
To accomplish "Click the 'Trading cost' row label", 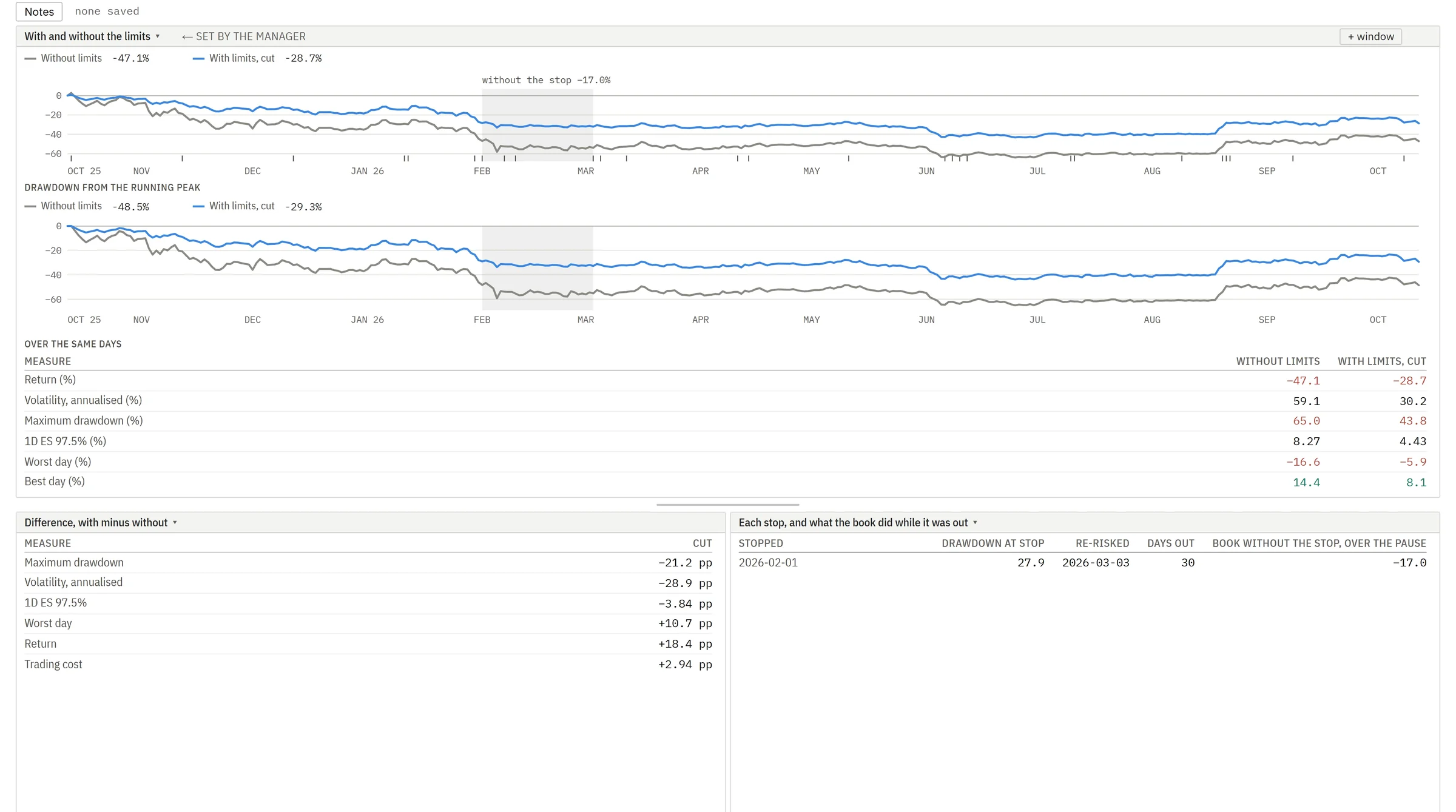I will [x=53, y=665].
